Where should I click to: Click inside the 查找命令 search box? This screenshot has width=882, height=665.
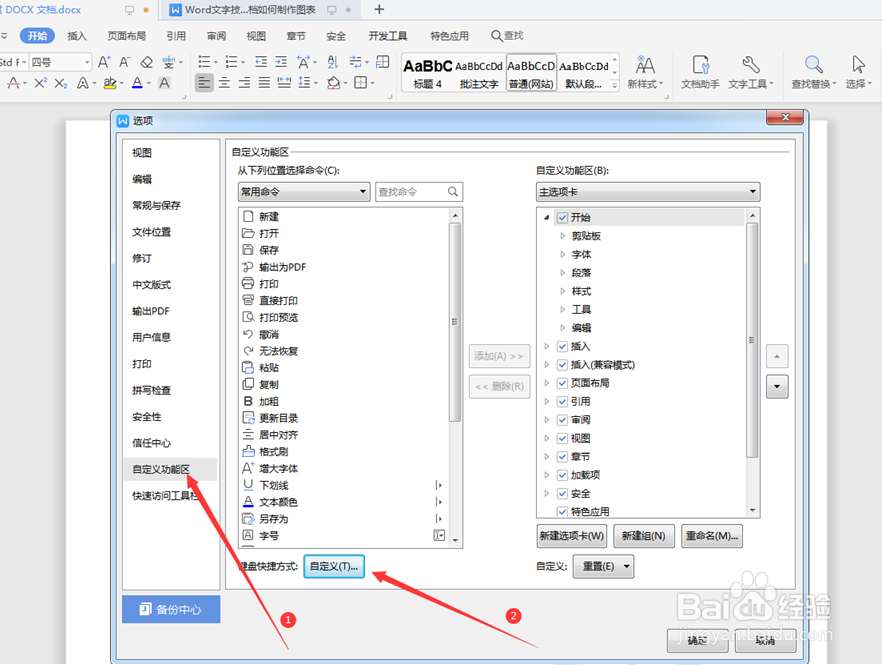click(412, 191)
